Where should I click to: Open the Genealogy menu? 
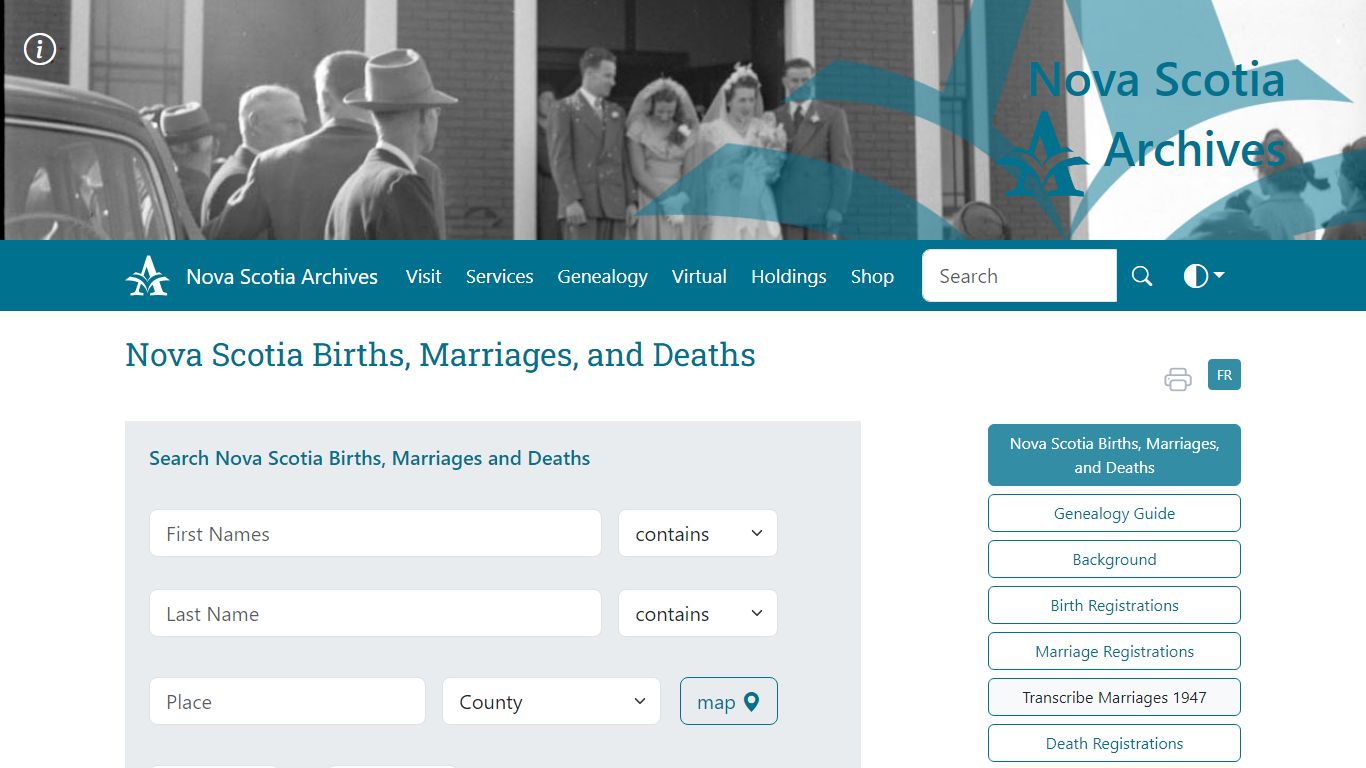click(x=602, y=277)
